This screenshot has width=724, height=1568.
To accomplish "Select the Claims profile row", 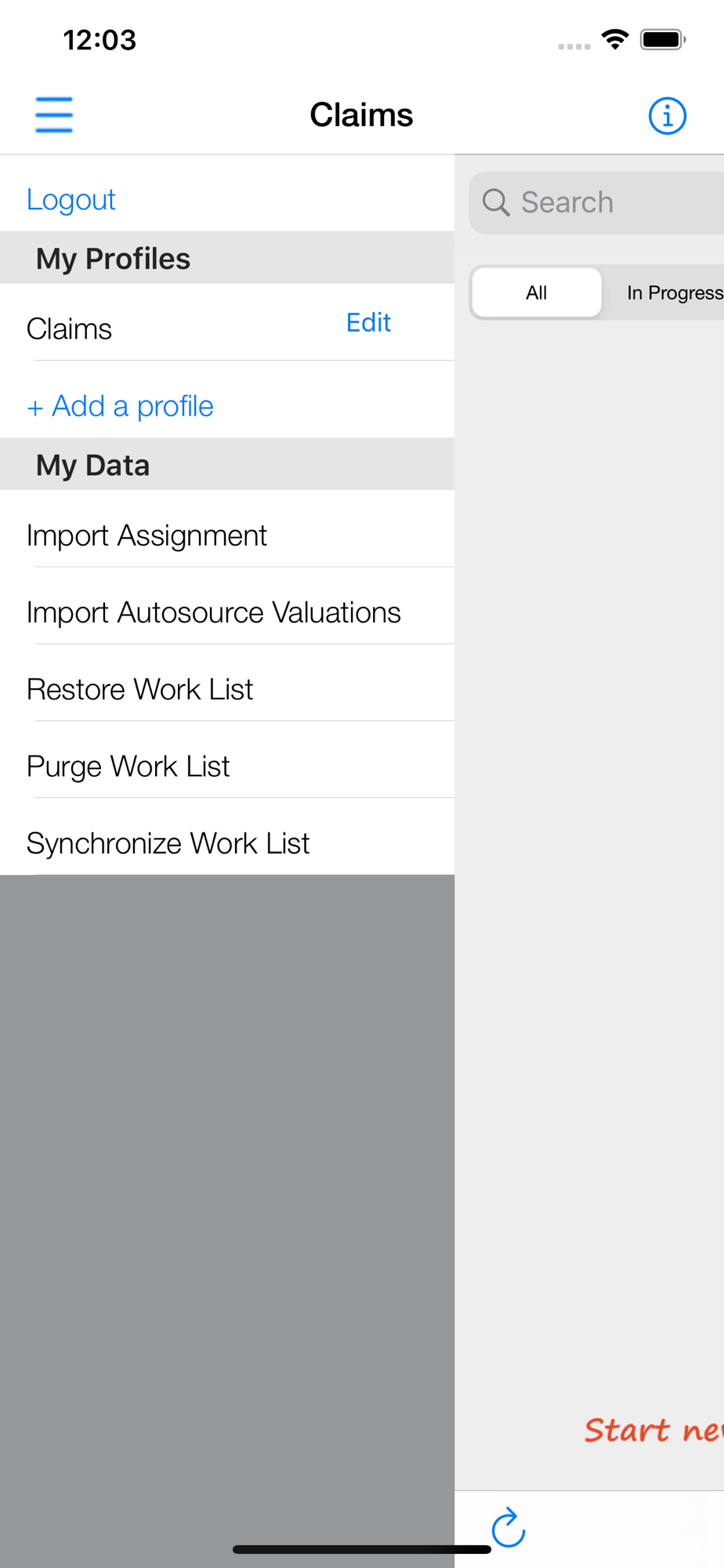I will 70,329.
